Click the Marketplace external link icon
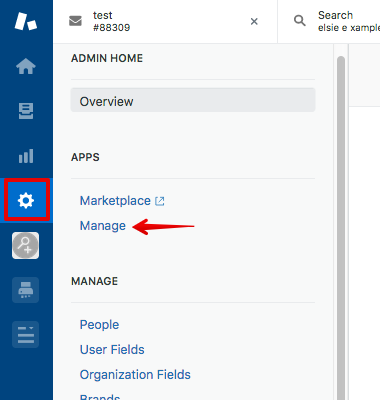This screenshot has height=400, width=380. coord(160,201)
